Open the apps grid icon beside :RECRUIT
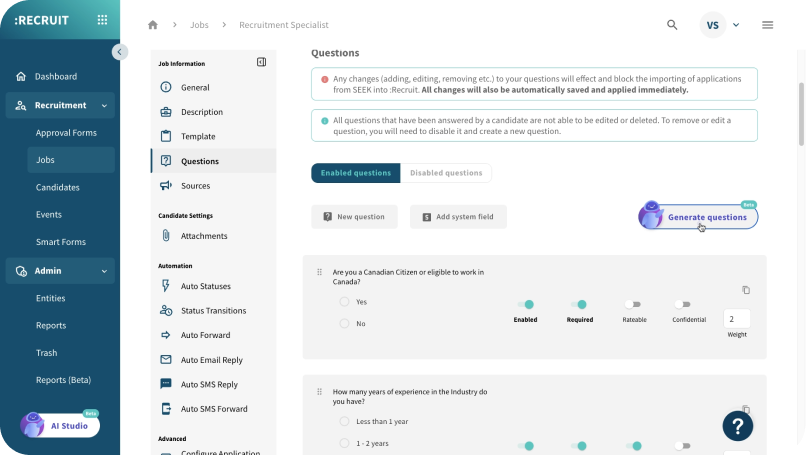Image resolution: width=806 pixels, height=455 pixels. [102, 20]
